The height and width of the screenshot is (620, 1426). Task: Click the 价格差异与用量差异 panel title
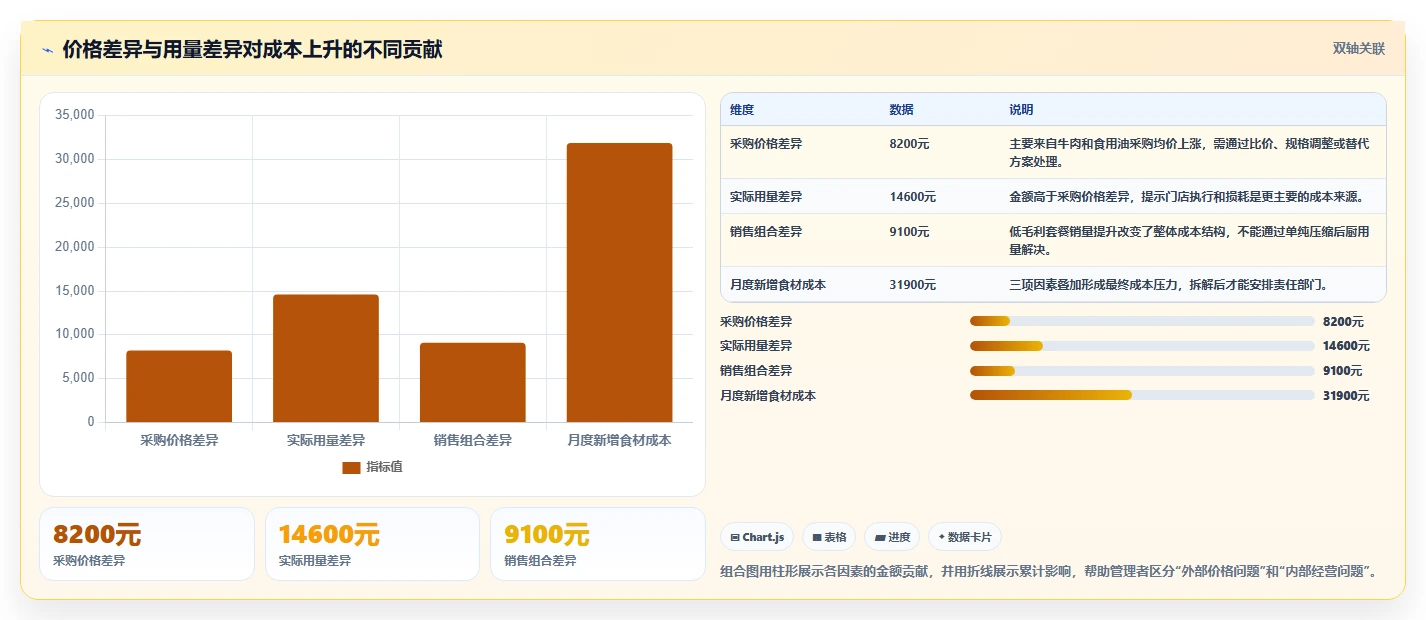coord(252,50)
